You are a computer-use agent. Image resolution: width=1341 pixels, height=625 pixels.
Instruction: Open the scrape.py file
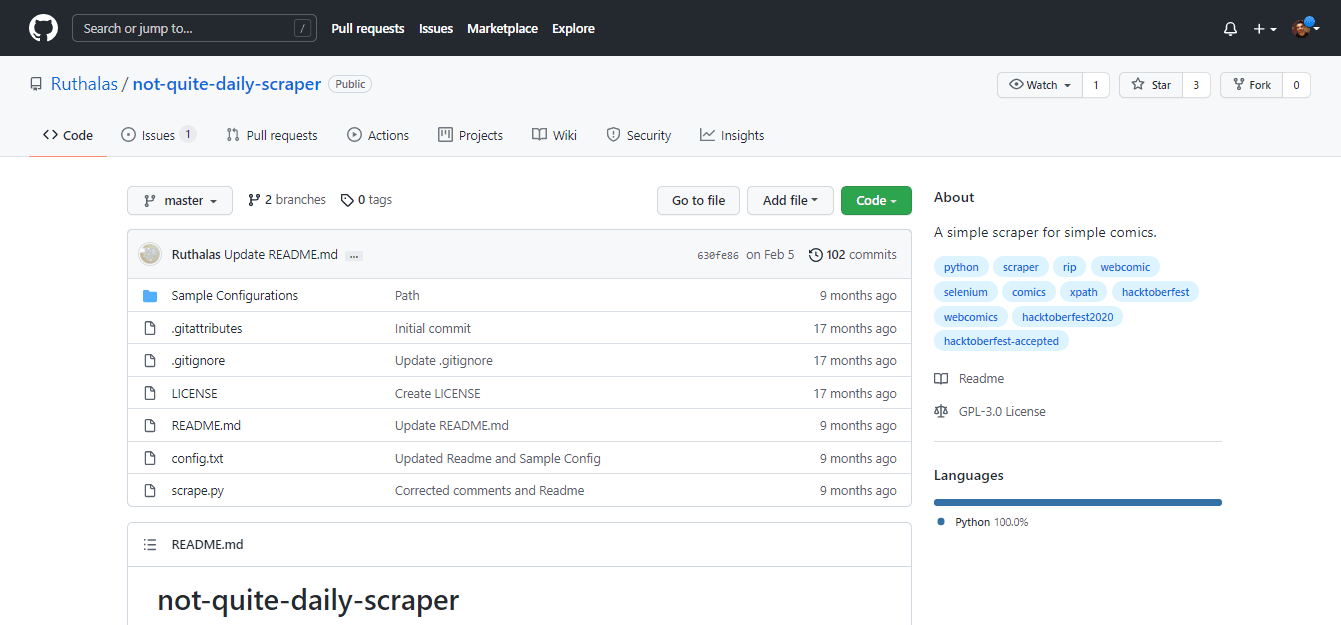click(x=197, y=491)
